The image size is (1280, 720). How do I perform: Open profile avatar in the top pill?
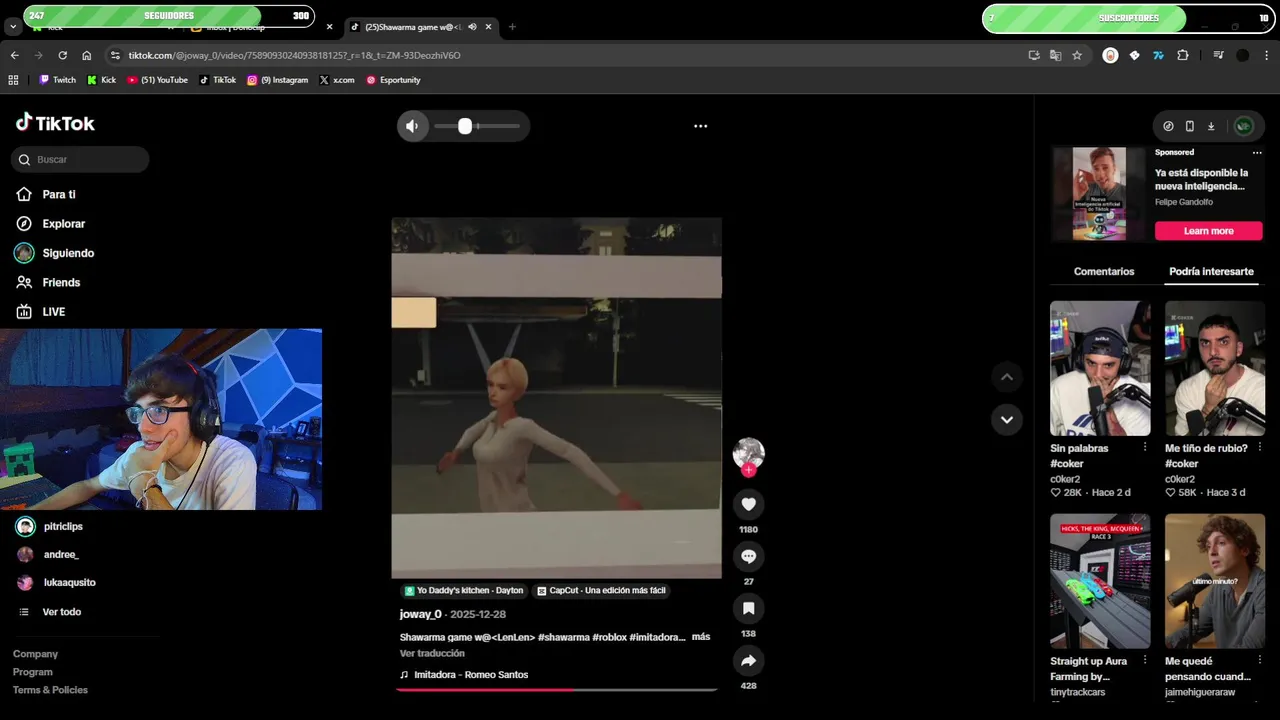point(1244,126)
